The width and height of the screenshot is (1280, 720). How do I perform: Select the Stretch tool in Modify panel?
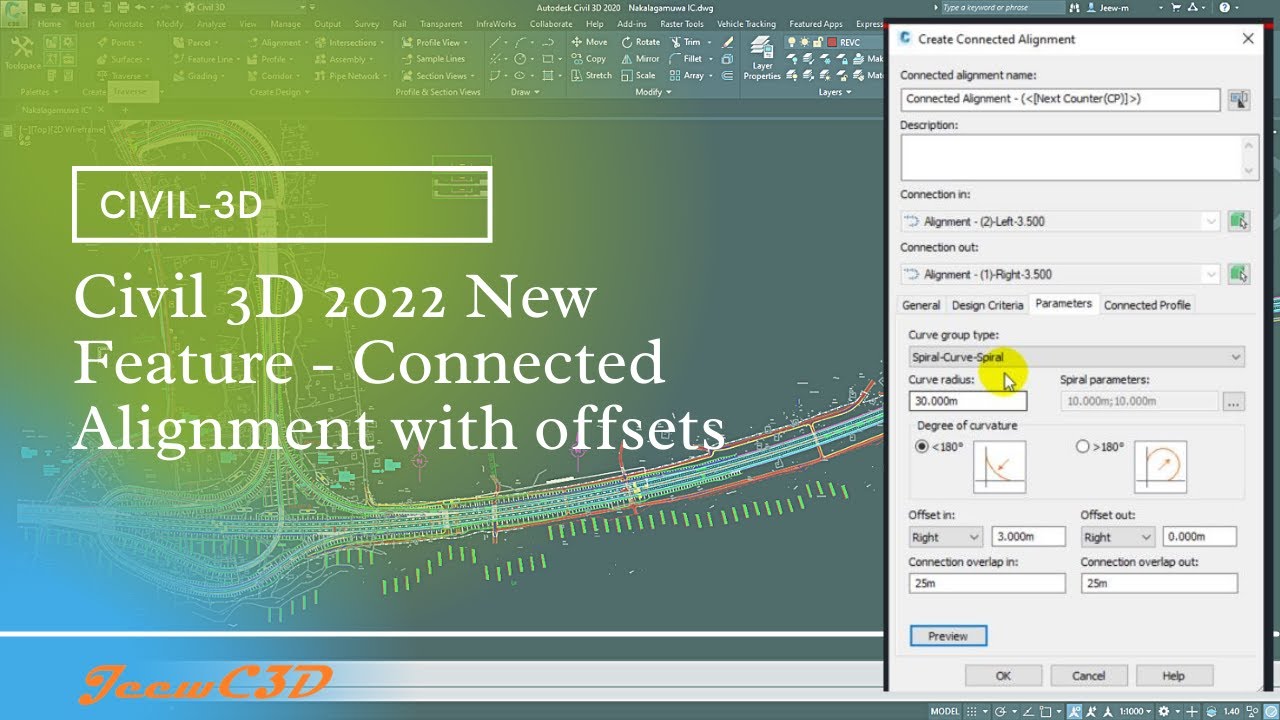pyautogui.click(x=591, y=75)
